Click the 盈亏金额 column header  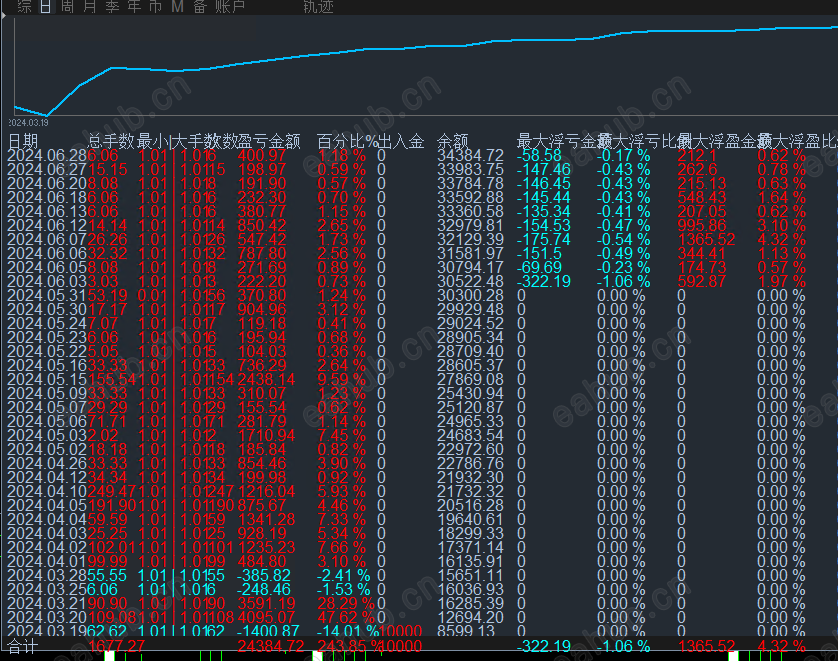[268, 142]
